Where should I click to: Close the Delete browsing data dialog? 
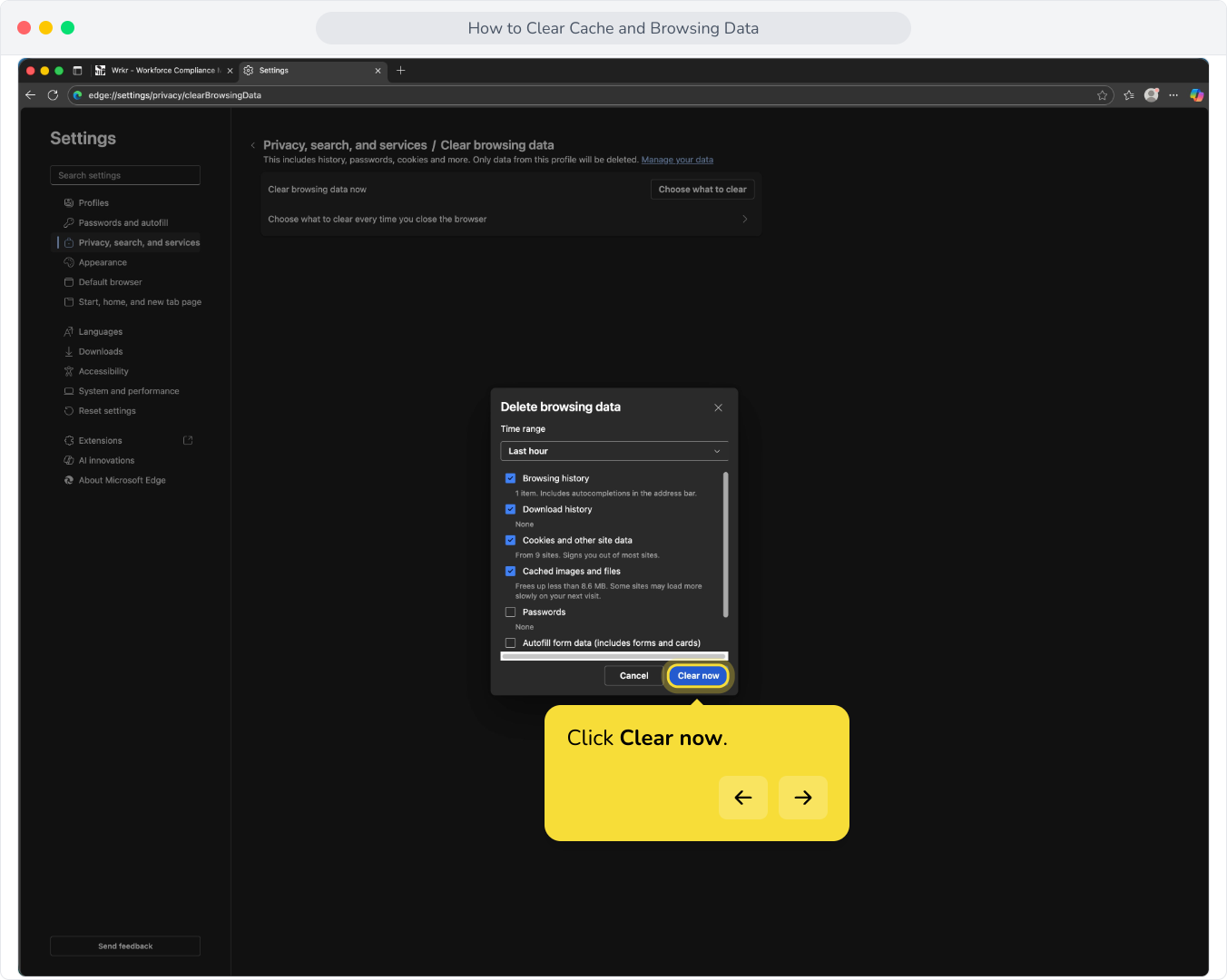pyautogui.click(x=718, y=407)
